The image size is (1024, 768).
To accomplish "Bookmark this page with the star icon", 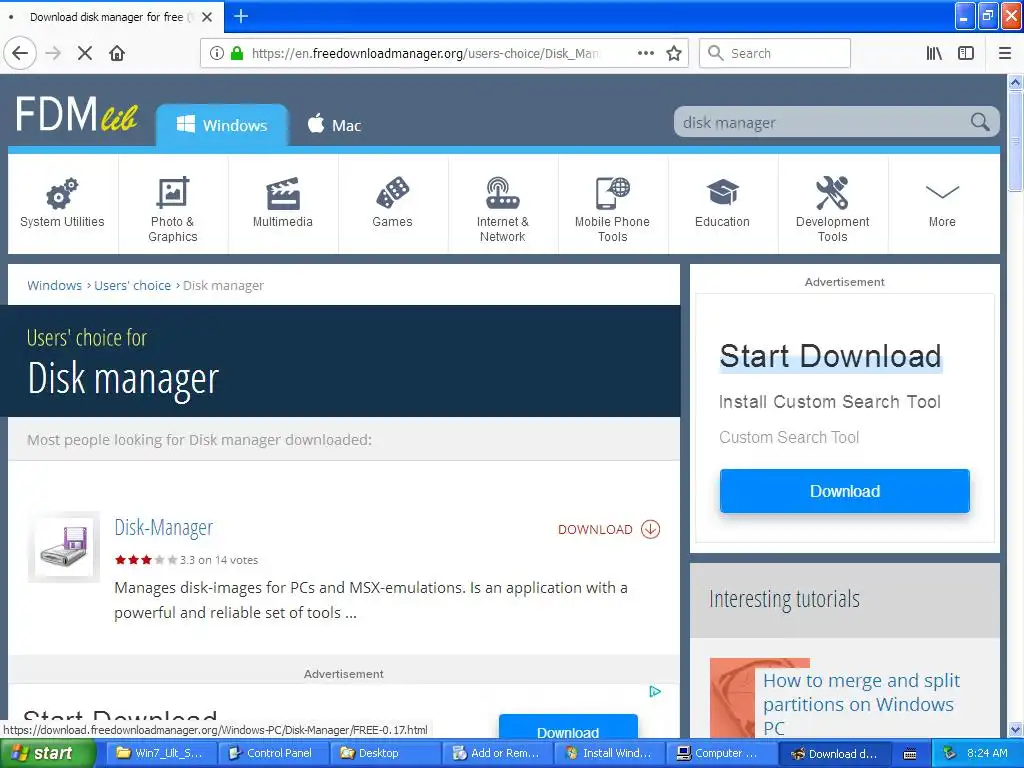I will pos(674,53).
